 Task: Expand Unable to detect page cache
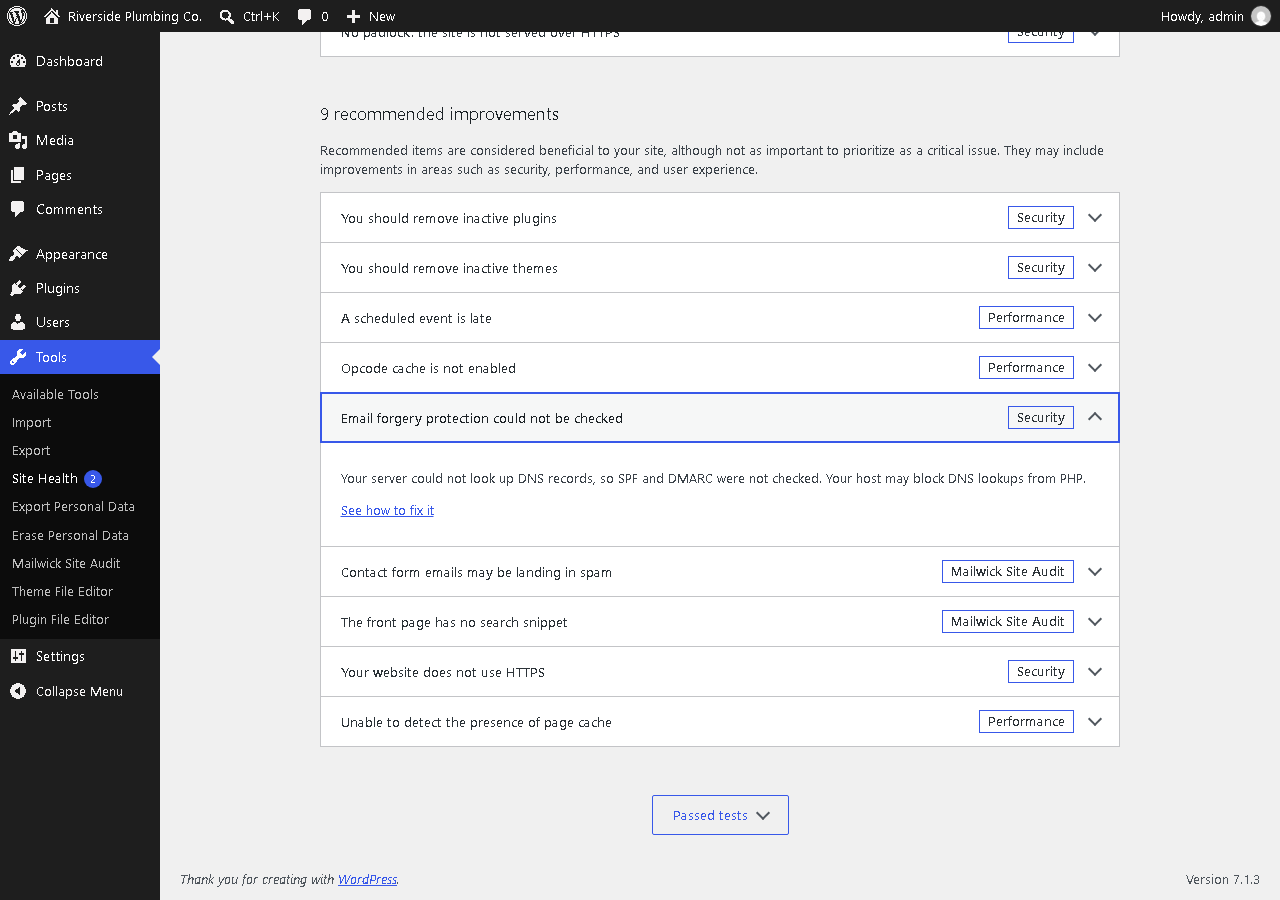720,722
